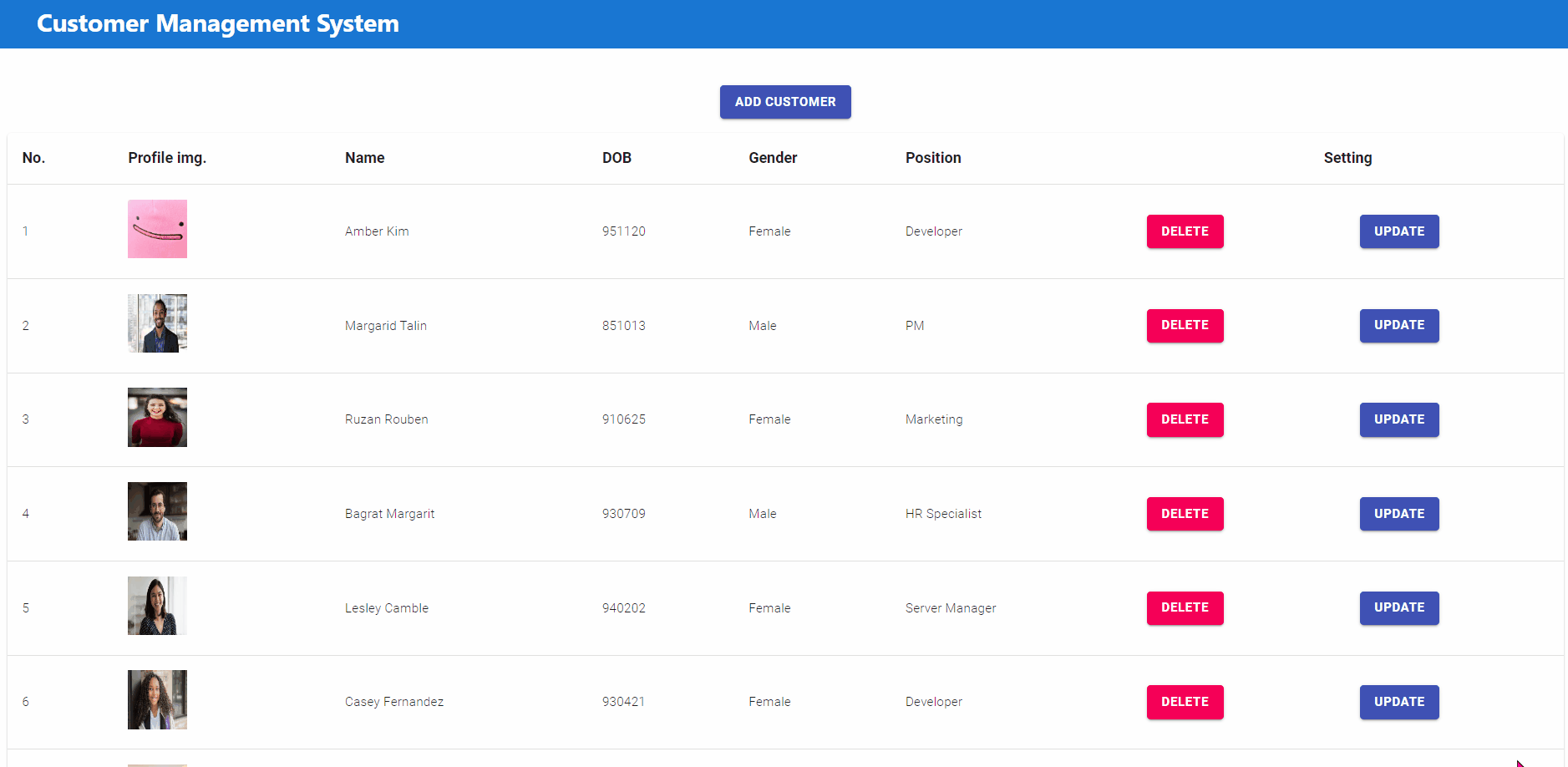Click the name Margarid Talin
The width and height of the screenshot is (1568, 767).
pyautogui.click(x=386, y=326)
